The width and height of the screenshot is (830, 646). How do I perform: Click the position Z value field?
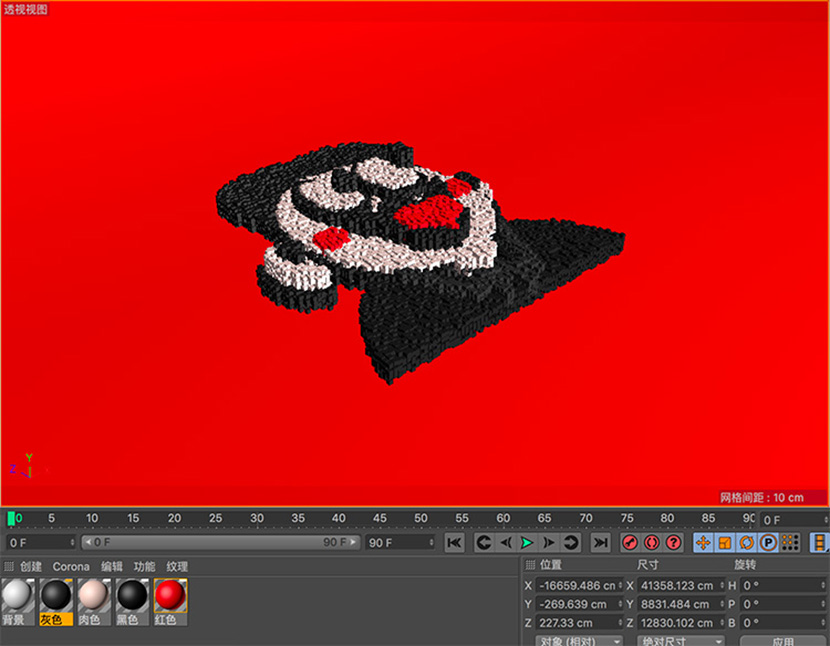pyautogui.click(x=579, y=623)
